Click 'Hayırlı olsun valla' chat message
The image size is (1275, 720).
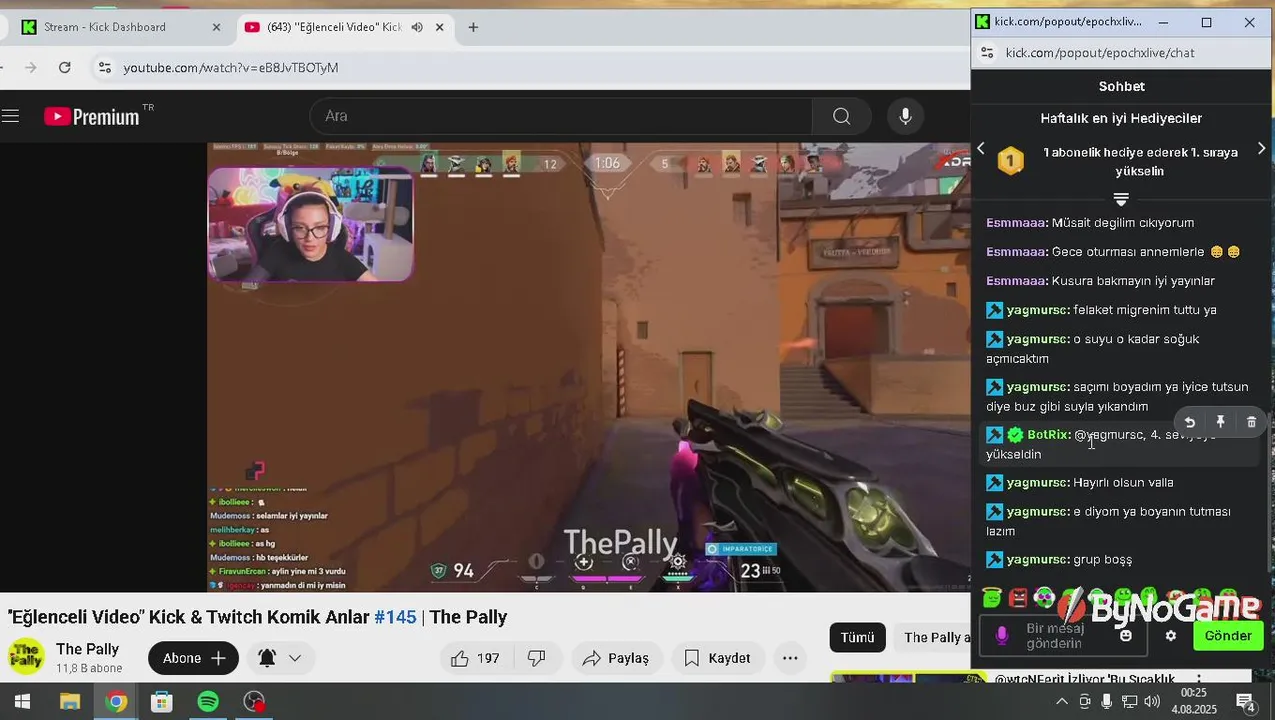1123,483
